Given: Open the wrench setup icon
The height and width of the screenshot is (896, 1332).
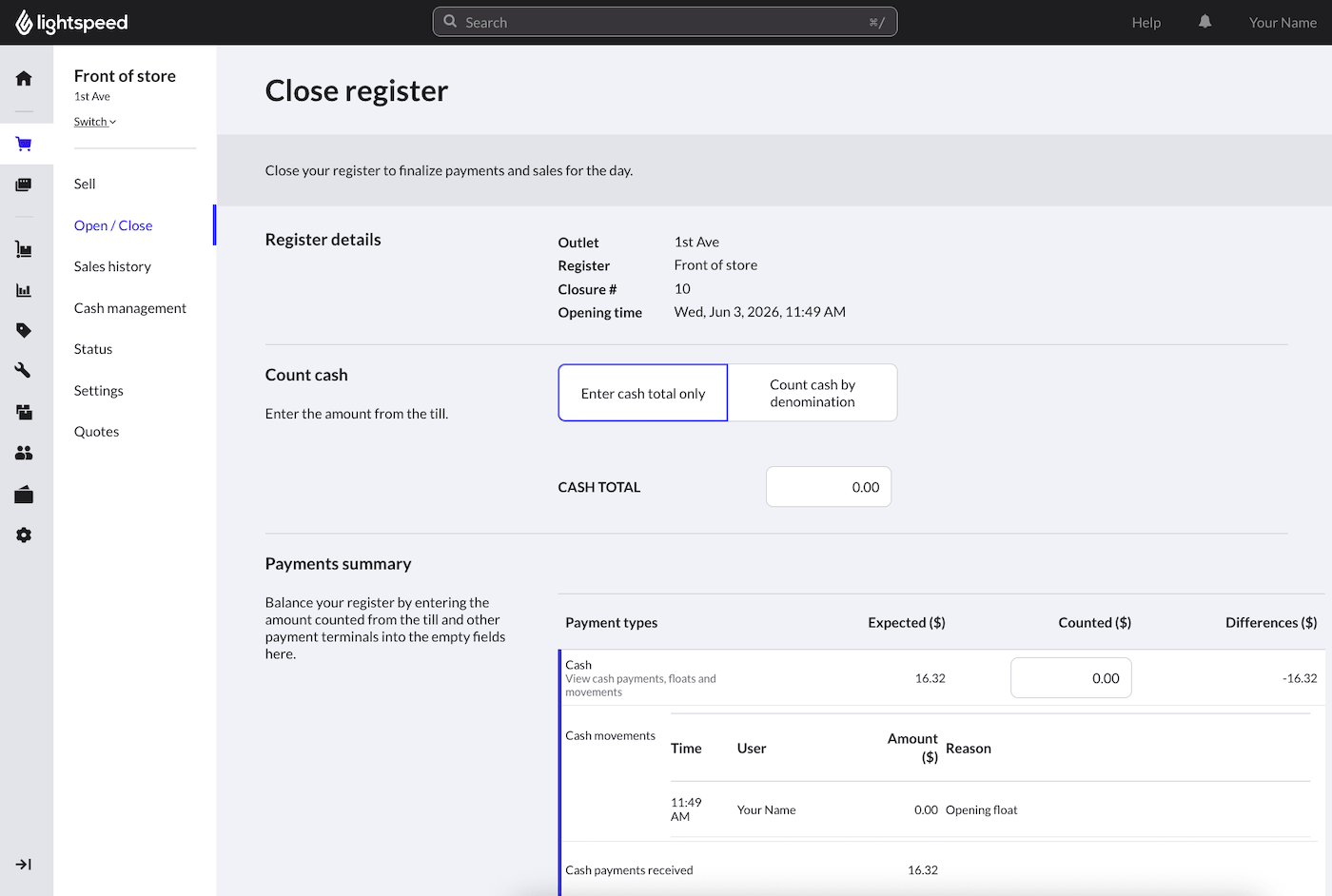Looking at the screenshot, I should point(24,370).
